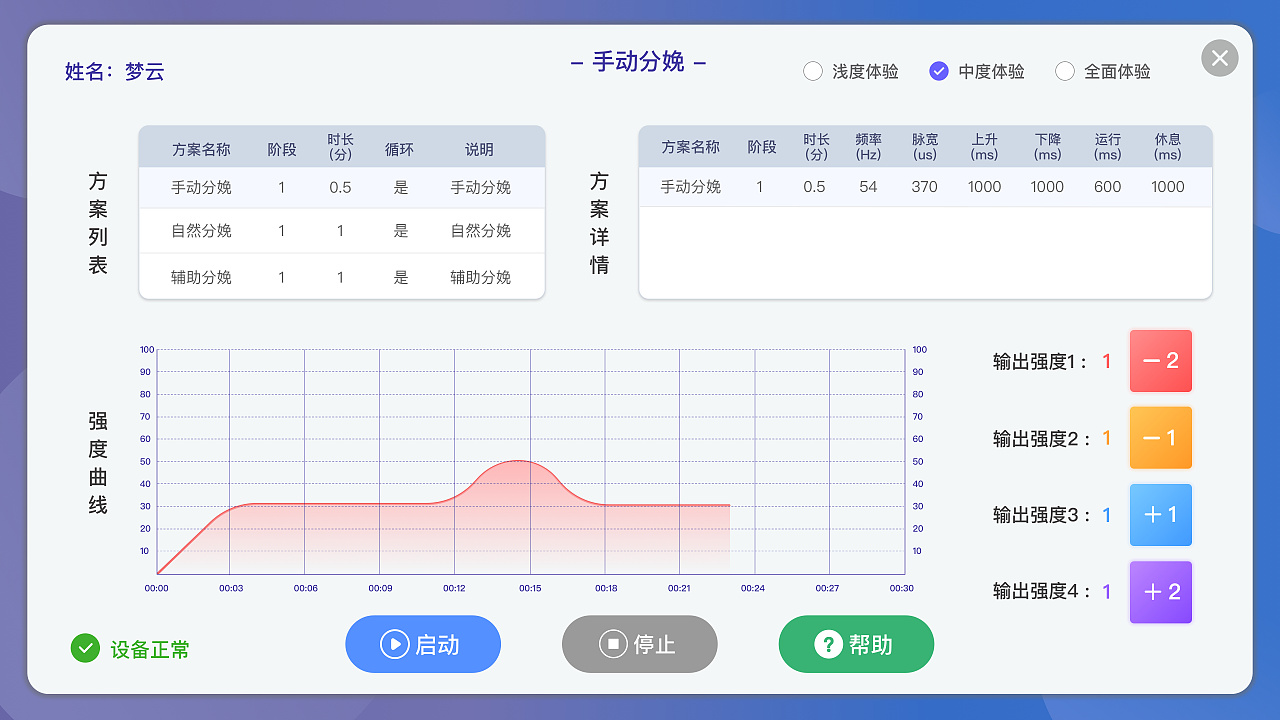The width and height of the screenshot is (1280, 720).
Task: Click the 00:15 time marker on chart
Action: point(530,588)
